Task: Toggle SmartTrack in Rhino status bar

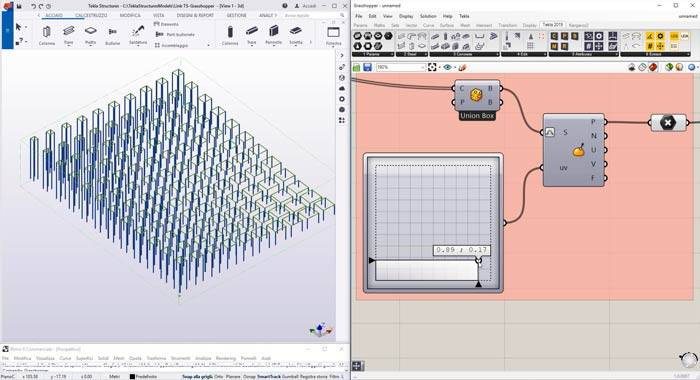Action: tap(269, 376)
